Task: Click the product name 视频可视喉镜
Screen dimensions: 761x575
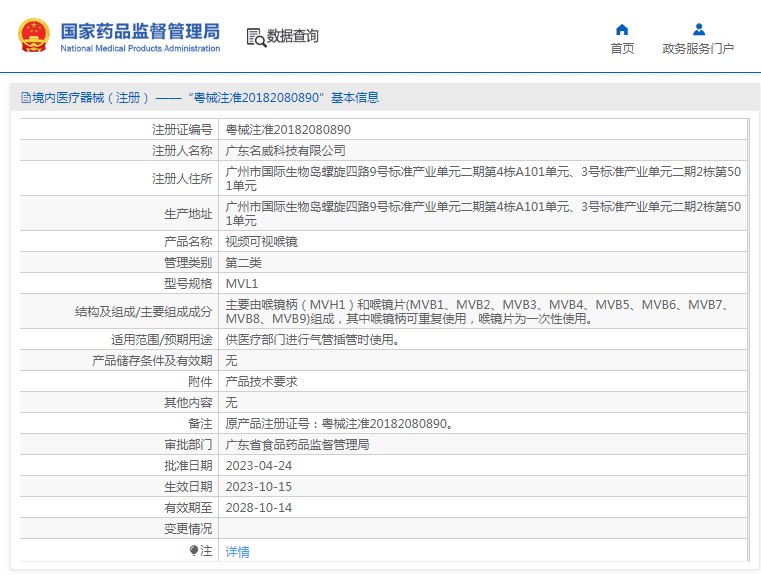Action: click(x=261, y=241)
